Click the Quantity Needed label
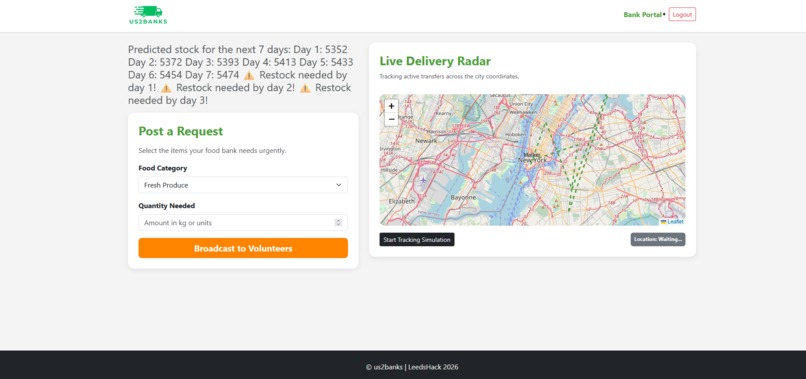 [x=167, y=206]
